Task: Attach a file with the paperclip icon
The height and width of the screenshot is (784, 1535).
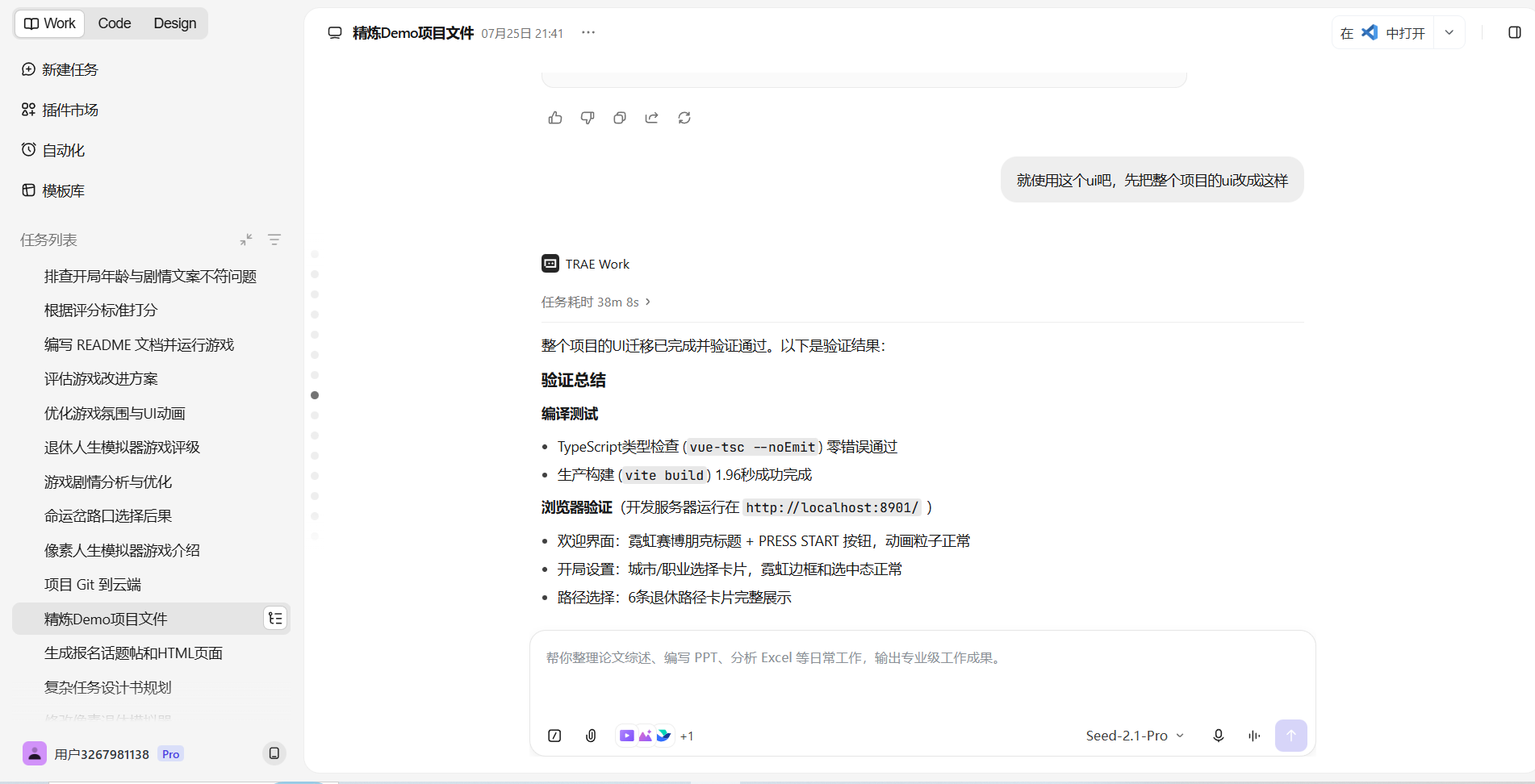Action: [591, 736]
